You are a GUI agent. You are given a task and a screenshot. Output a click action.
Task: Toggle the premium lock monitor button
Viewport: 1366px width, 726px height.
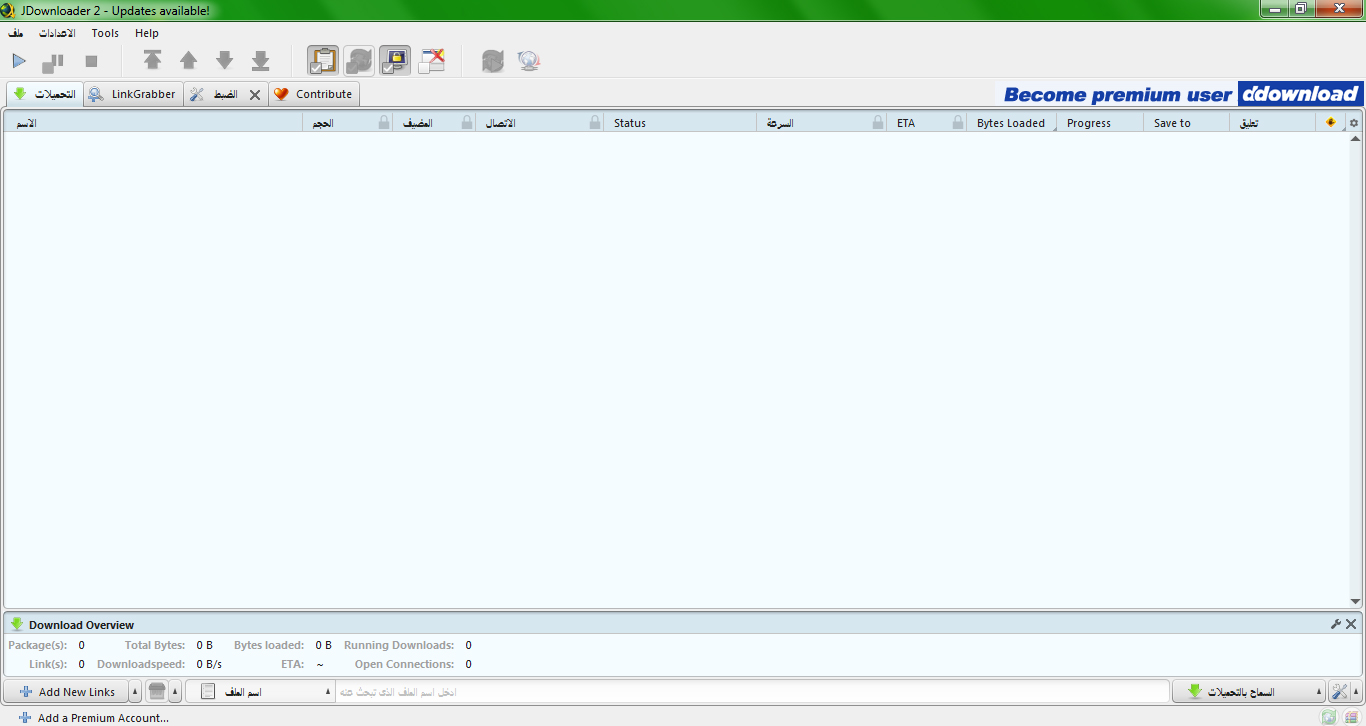[x=395, y=61]
